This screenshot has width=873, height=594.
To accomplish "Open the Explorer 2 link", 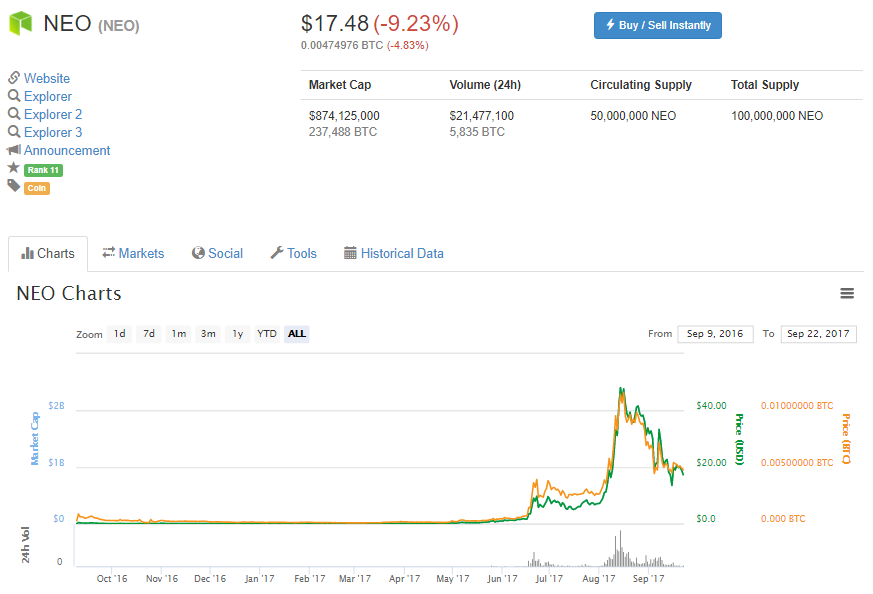I will pyautogui.click(x=53, y=114).
